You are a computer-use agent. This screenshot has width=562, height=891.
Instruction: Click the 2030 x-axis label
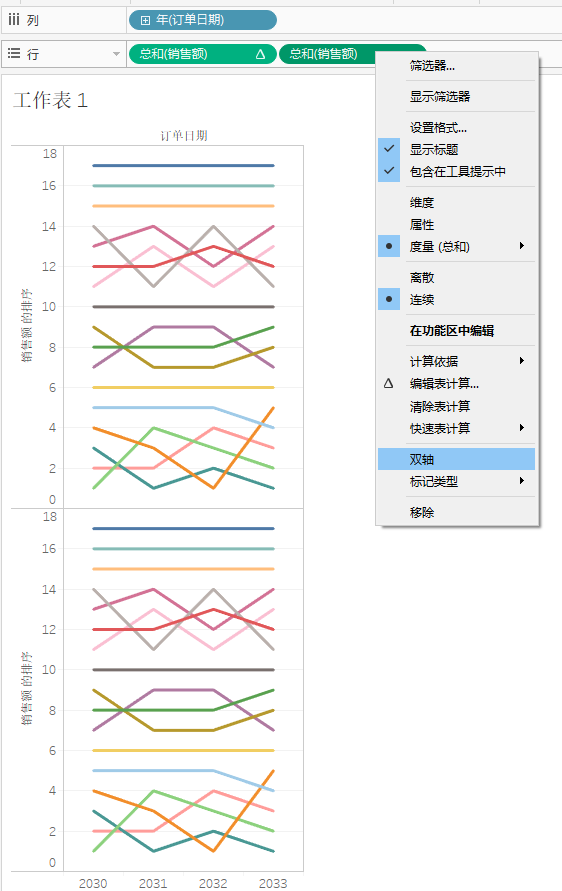[x=93, y=883]
